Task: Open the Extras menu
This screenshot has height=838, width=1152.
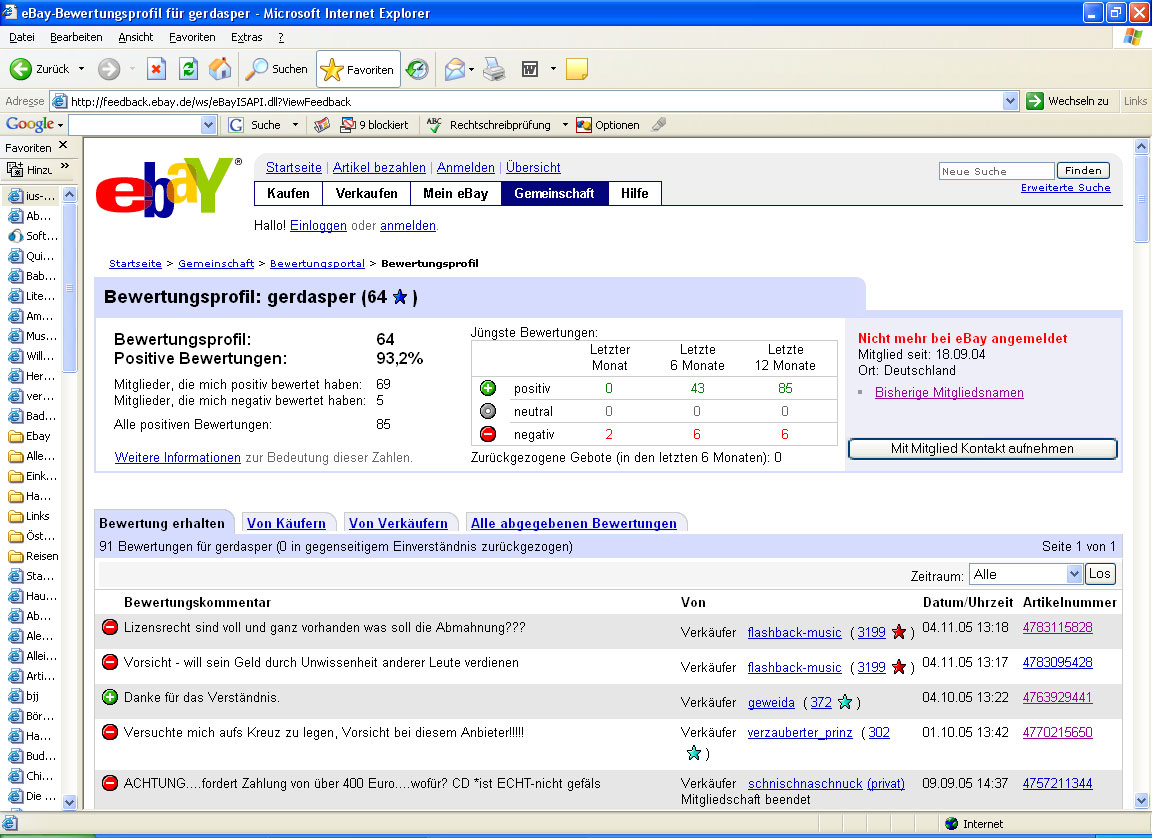Action: (x=246, y=37)
